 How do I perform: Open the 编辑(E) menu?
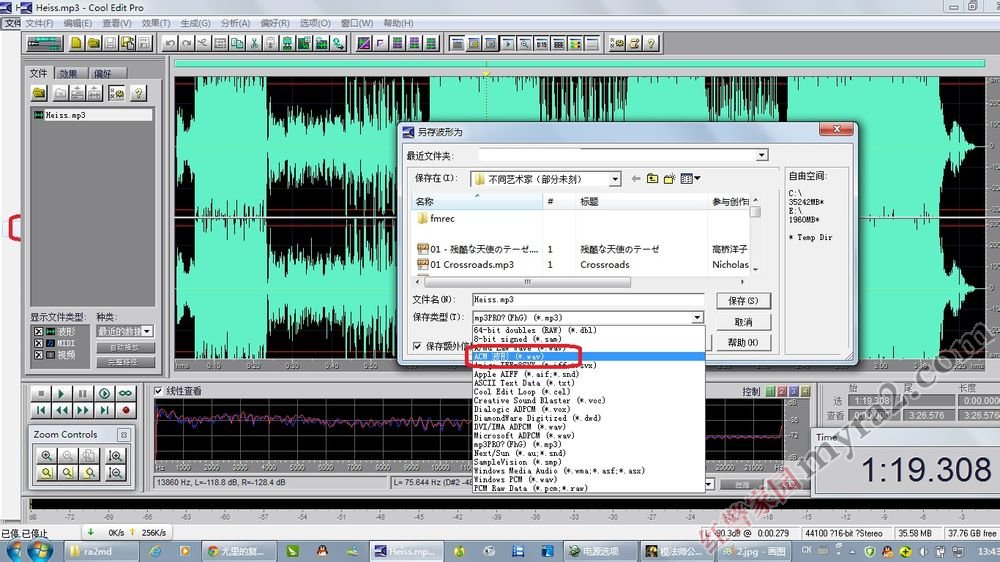point(78,23)
